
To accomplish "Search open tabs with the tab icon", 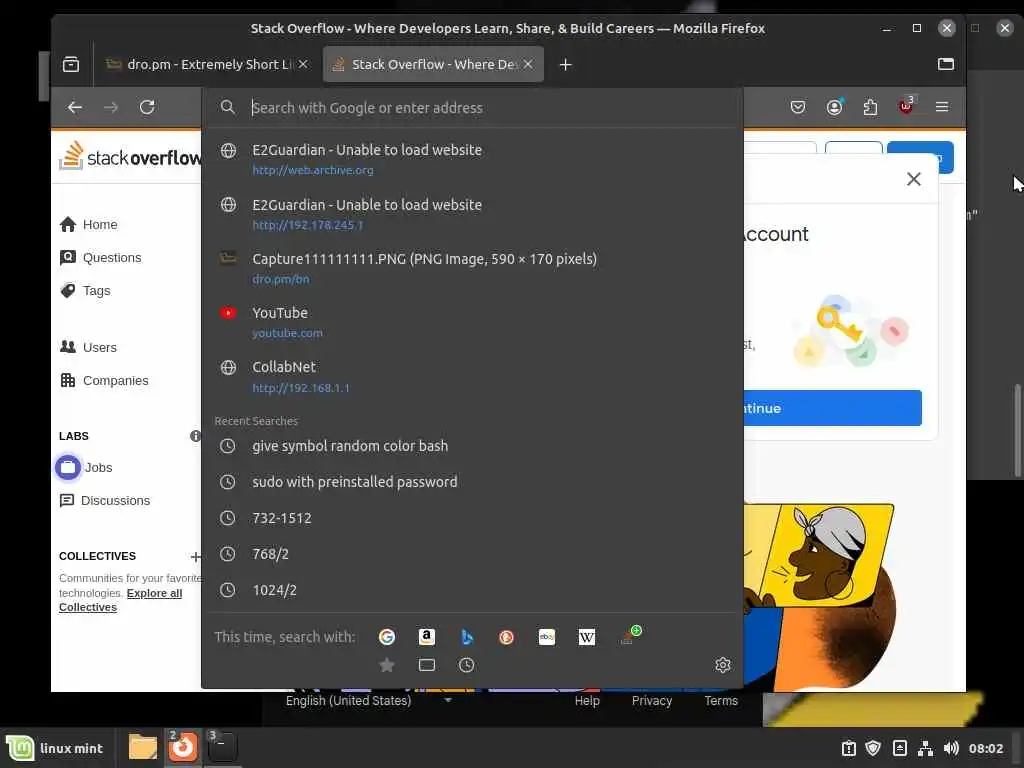I will (426, 665).
